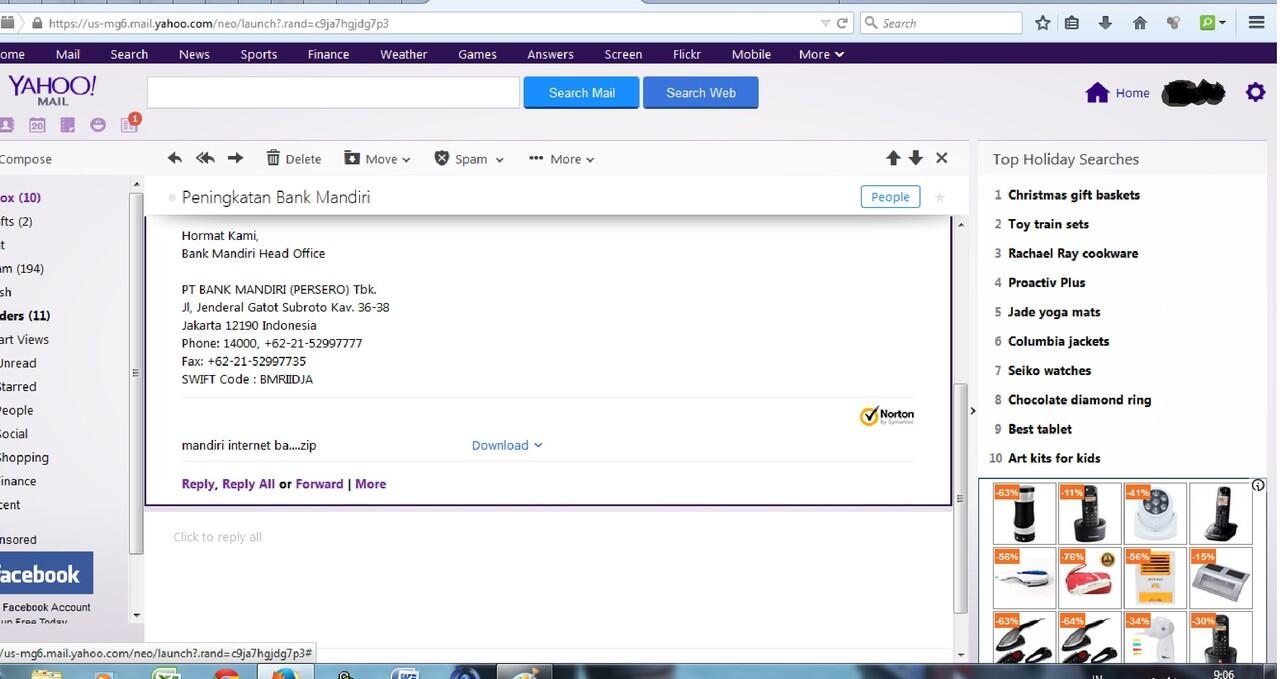Screen dimensions: 1280x679
Task: Open the Sports menu item
Action: (x=258, y=54)
